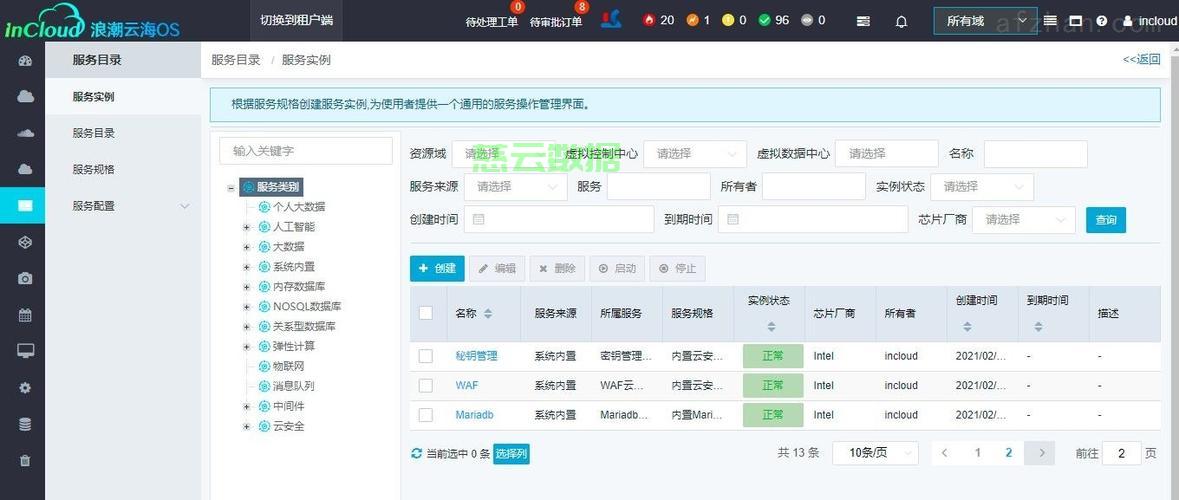The image size is (1179, 500).
Task: Click the refresh icon beside selection count
Action: (x=417, y=454)
